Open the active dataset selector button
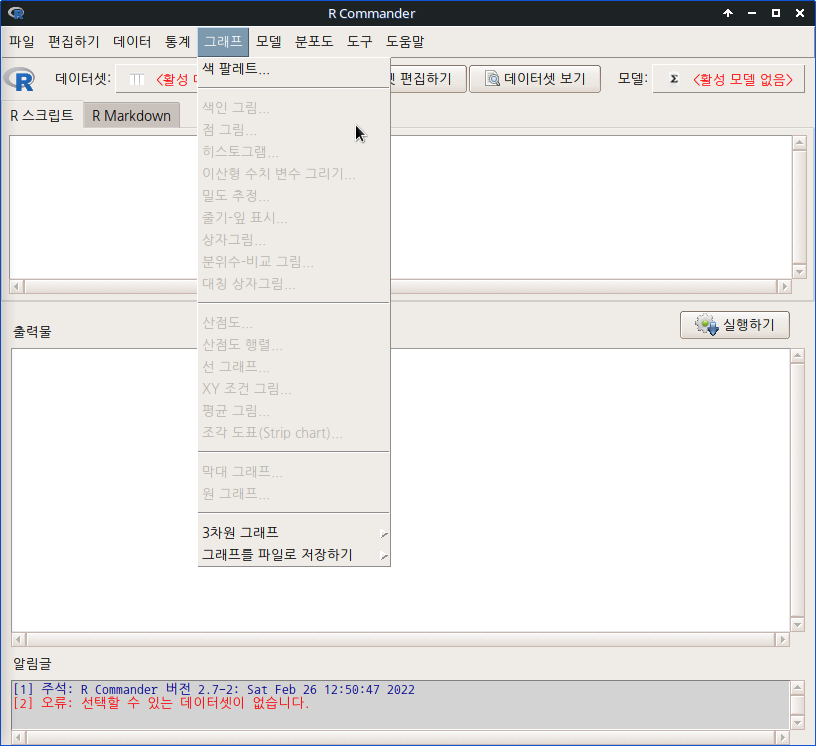Image resolution: width=816 pixels, height=746 pixels. tap(157, 79)
